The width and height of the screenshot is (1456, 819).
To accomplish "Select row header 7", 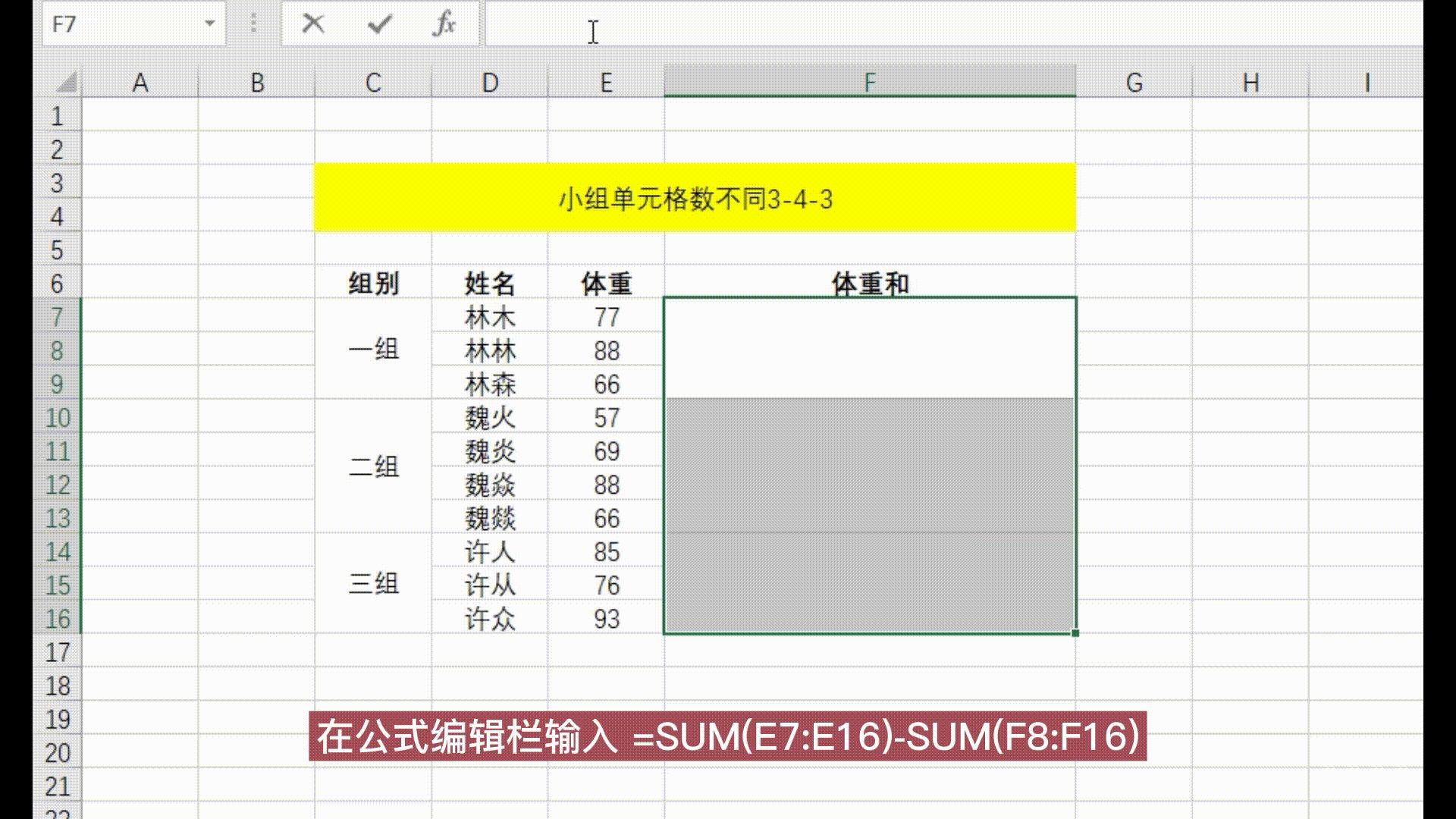I will [59, 317].
